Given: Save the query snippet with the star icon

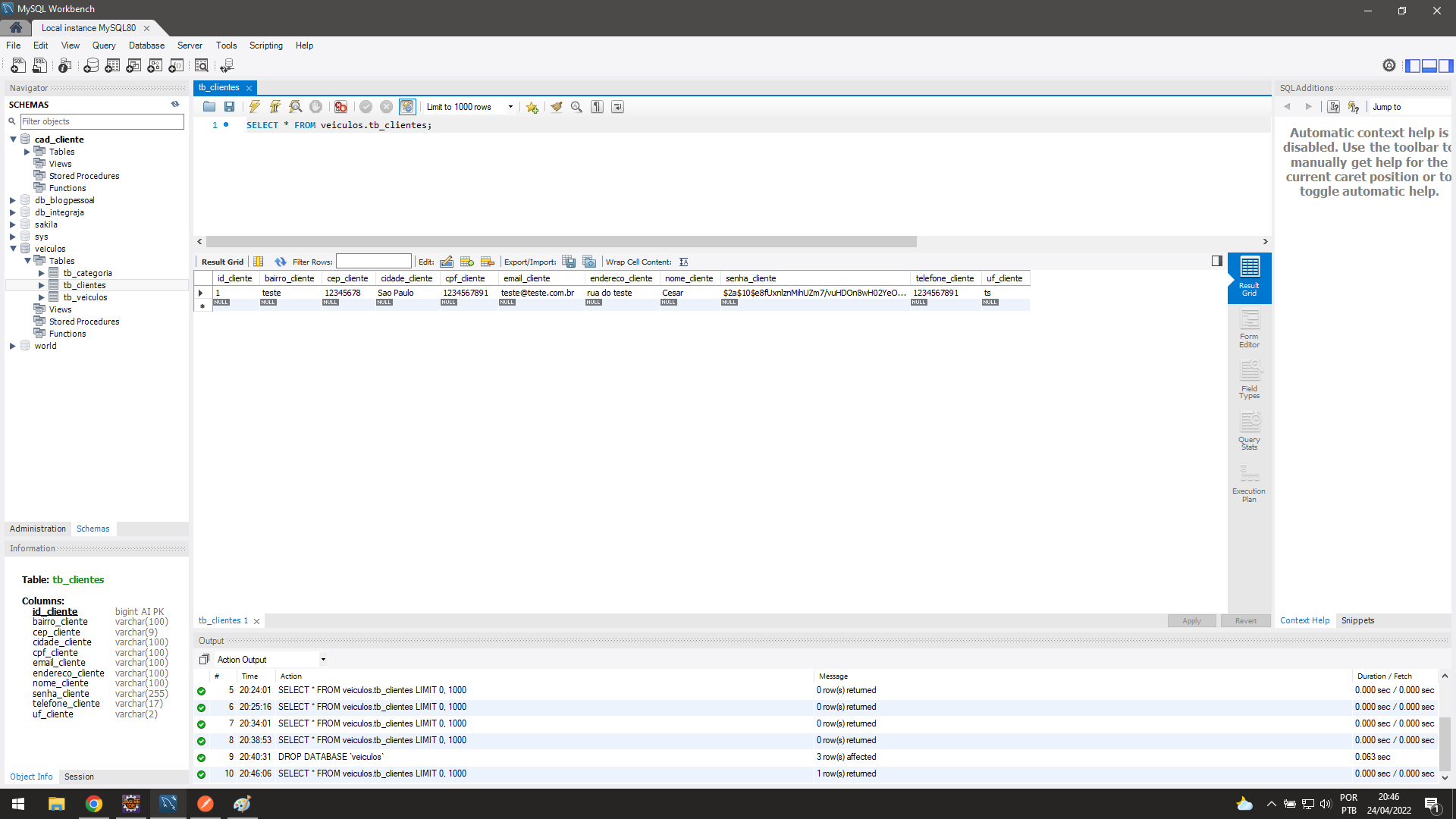Looking at the screenshot, I should [532, 106].
